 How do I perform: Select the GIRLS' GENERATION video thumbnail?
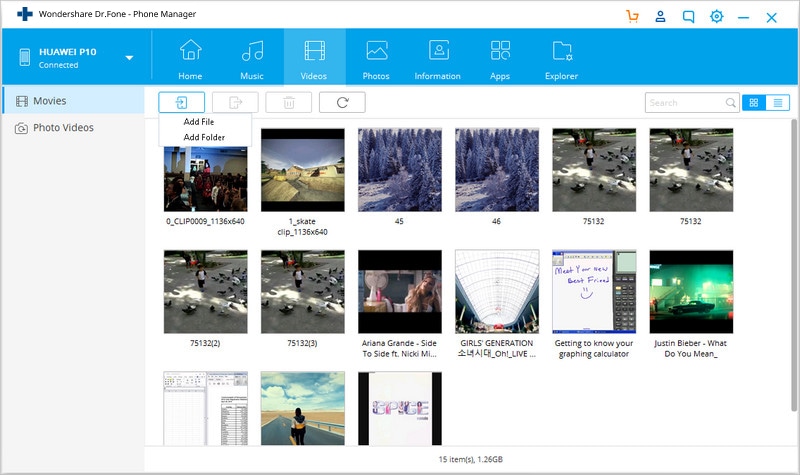(x=497, y=292)
